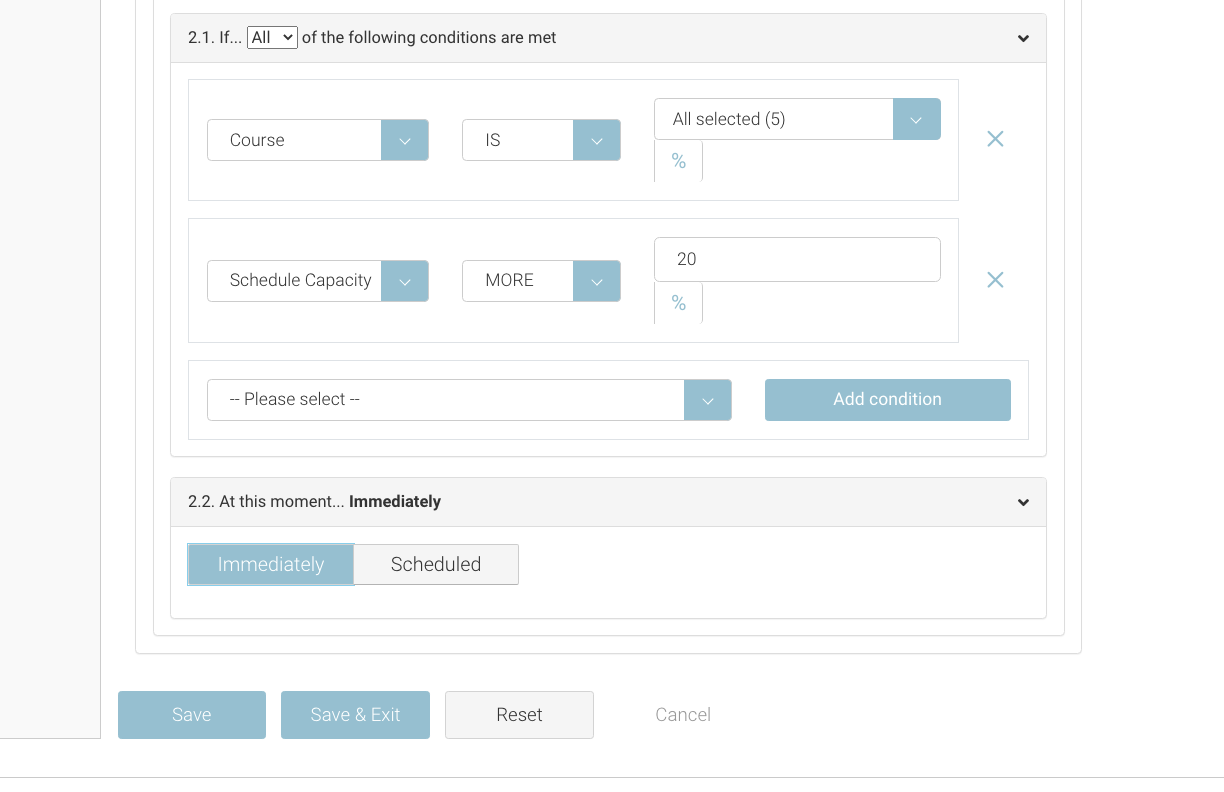Click Save & Exit
Image resolution: width=1224 pixels, height=792 pixels.
[355, 715]
